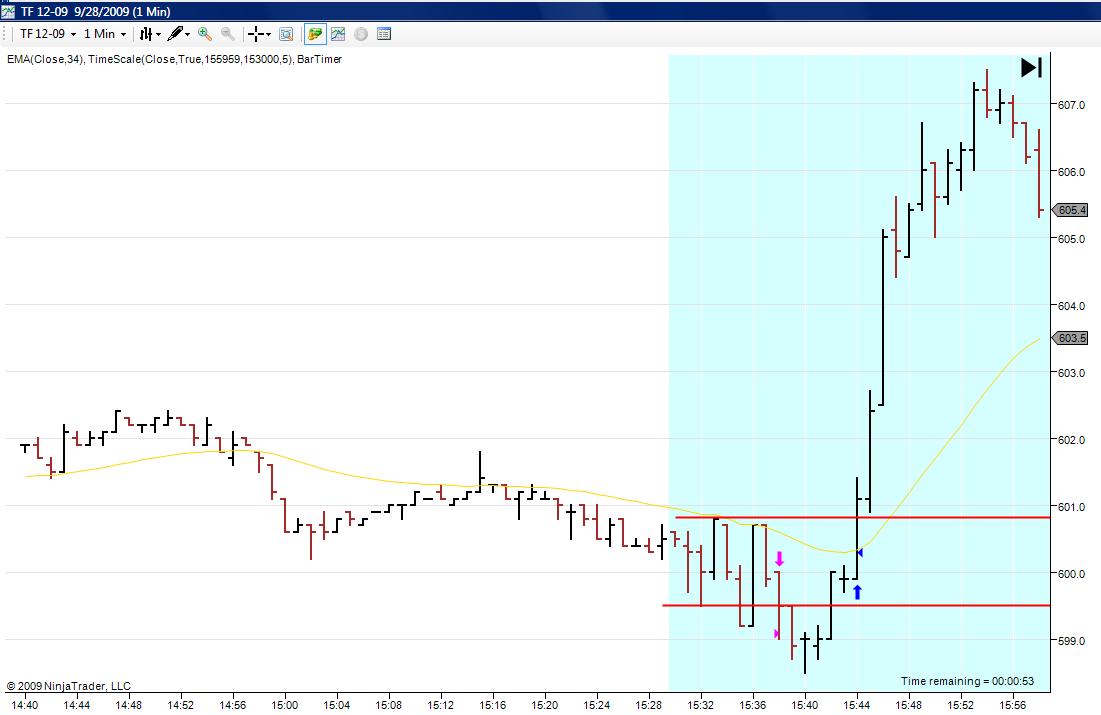The width and height of the screenshot is (1101, 715).
Task: Click the 15:32 time axis label
Action: click(700, 704)
